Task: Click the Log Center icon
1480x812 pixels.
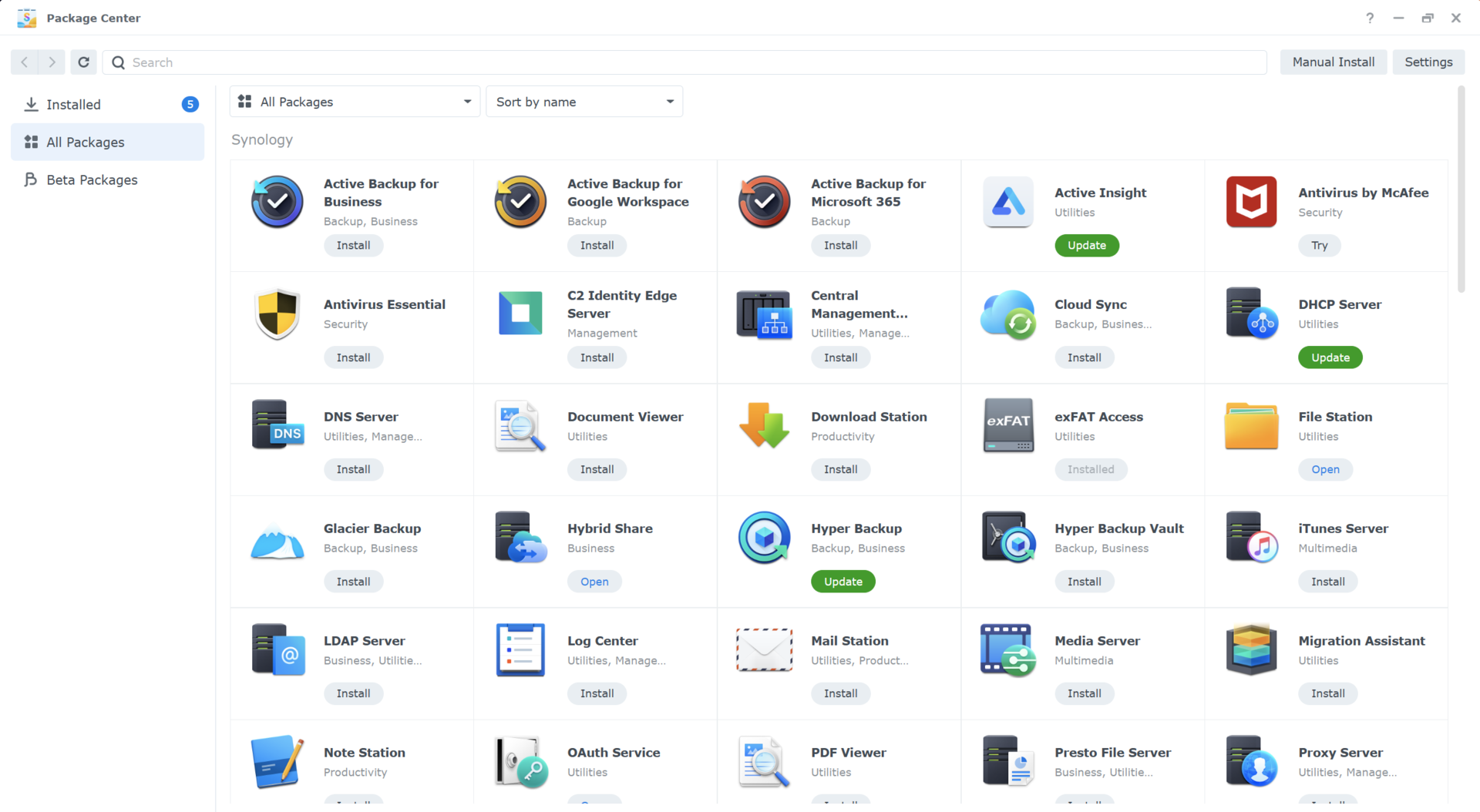Action: [520, 649]
